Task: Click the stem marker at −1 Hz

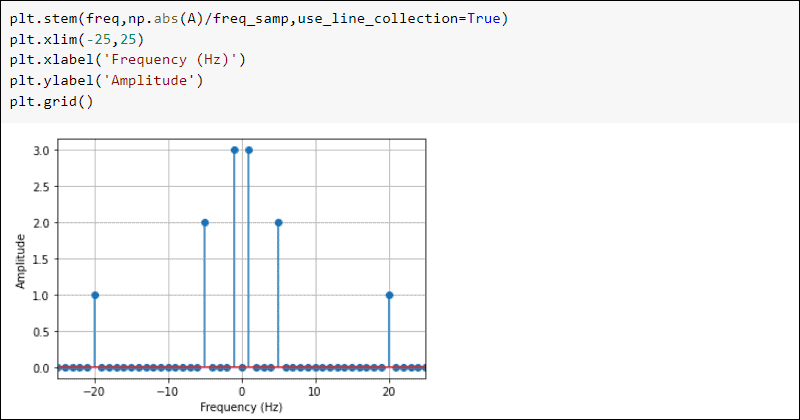Action: pyautogui.click(x=235, y=151)
